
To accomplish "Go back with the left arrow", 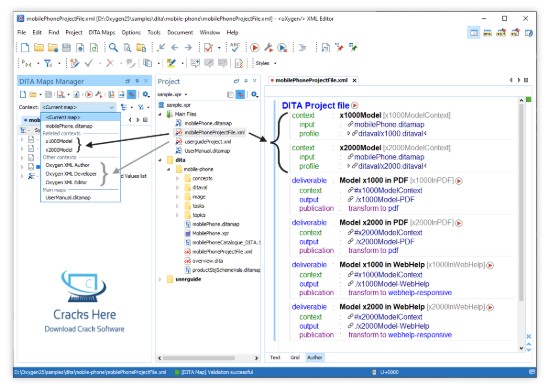I will click(175, 47).
